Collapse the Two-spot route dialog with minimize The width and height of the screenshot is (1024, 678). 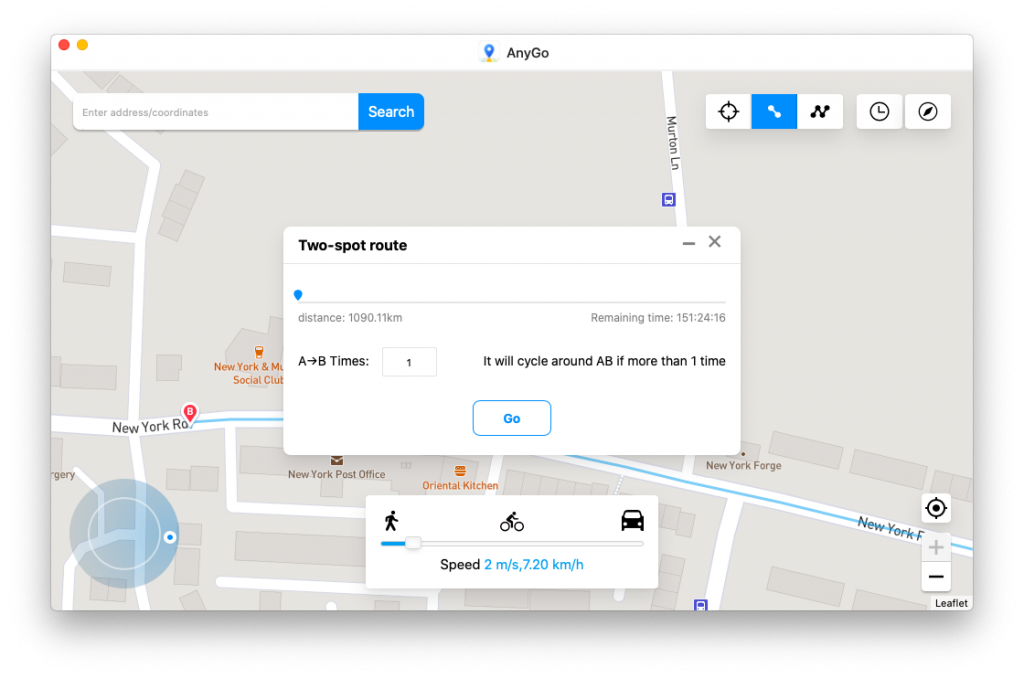(688, 242)
